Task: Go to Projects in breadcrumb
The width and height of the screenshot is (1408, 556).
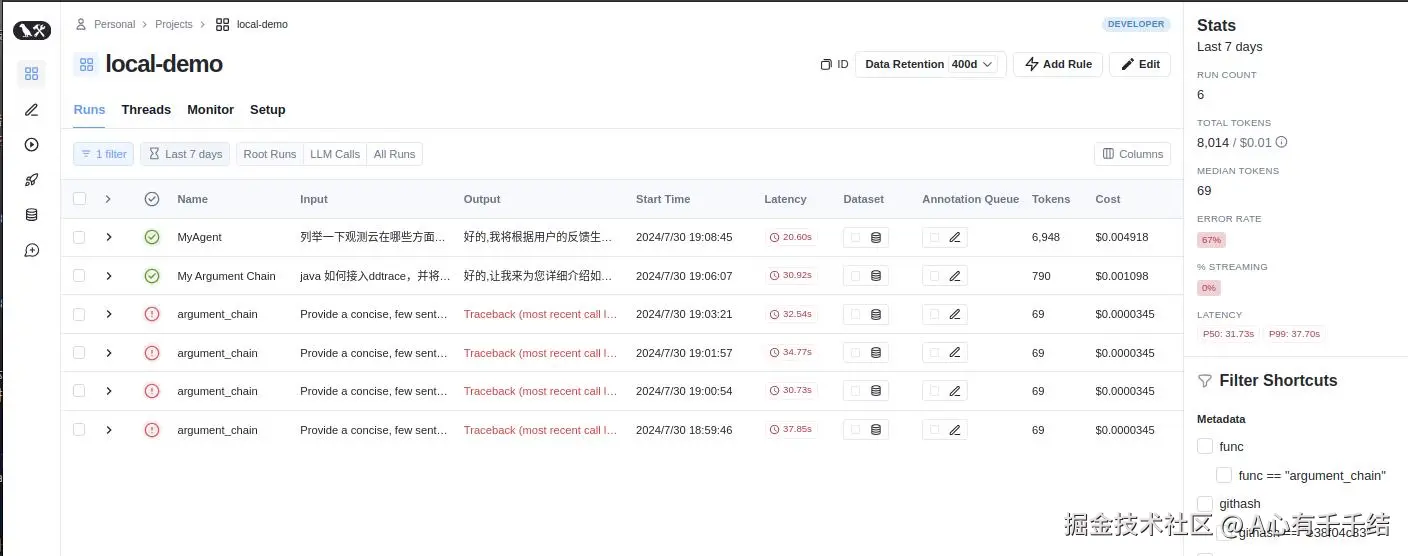Action: click(173, 24)
